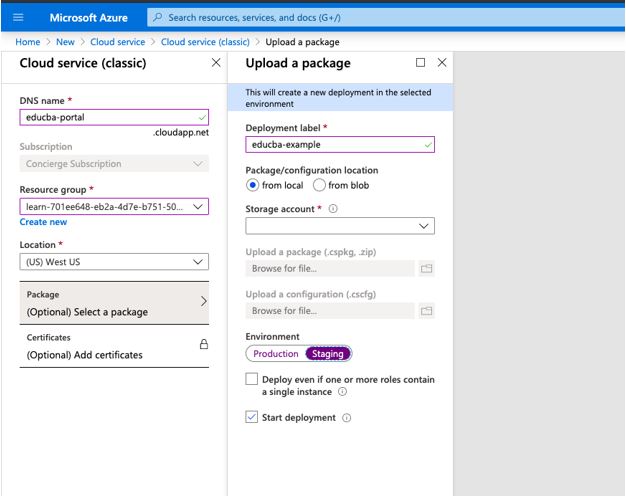Click the Certificates lock icon

click(x=204, y=344)
